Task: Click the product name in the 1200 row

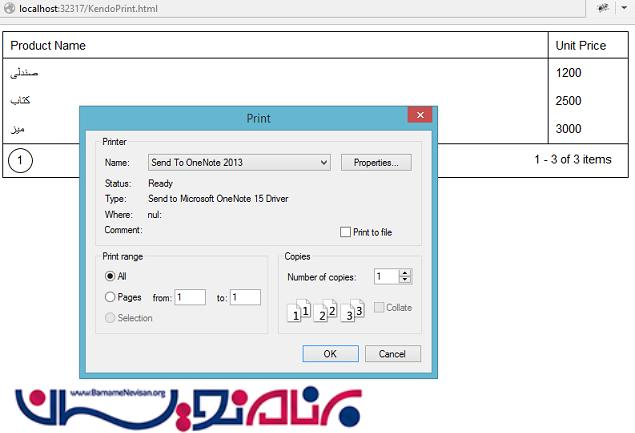Action: pos(24,73)
